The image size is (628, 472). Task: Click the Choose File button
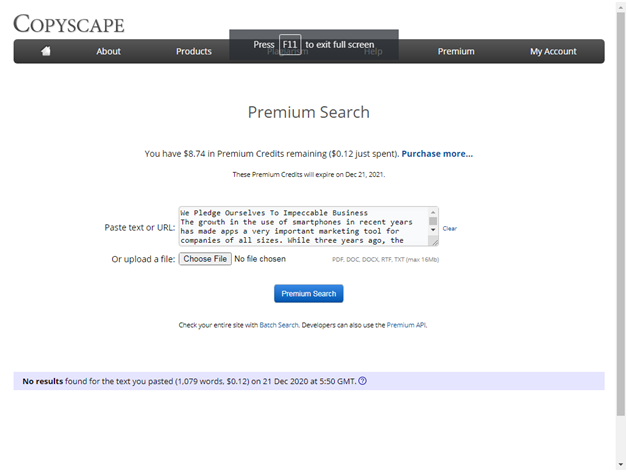point(205,259)
